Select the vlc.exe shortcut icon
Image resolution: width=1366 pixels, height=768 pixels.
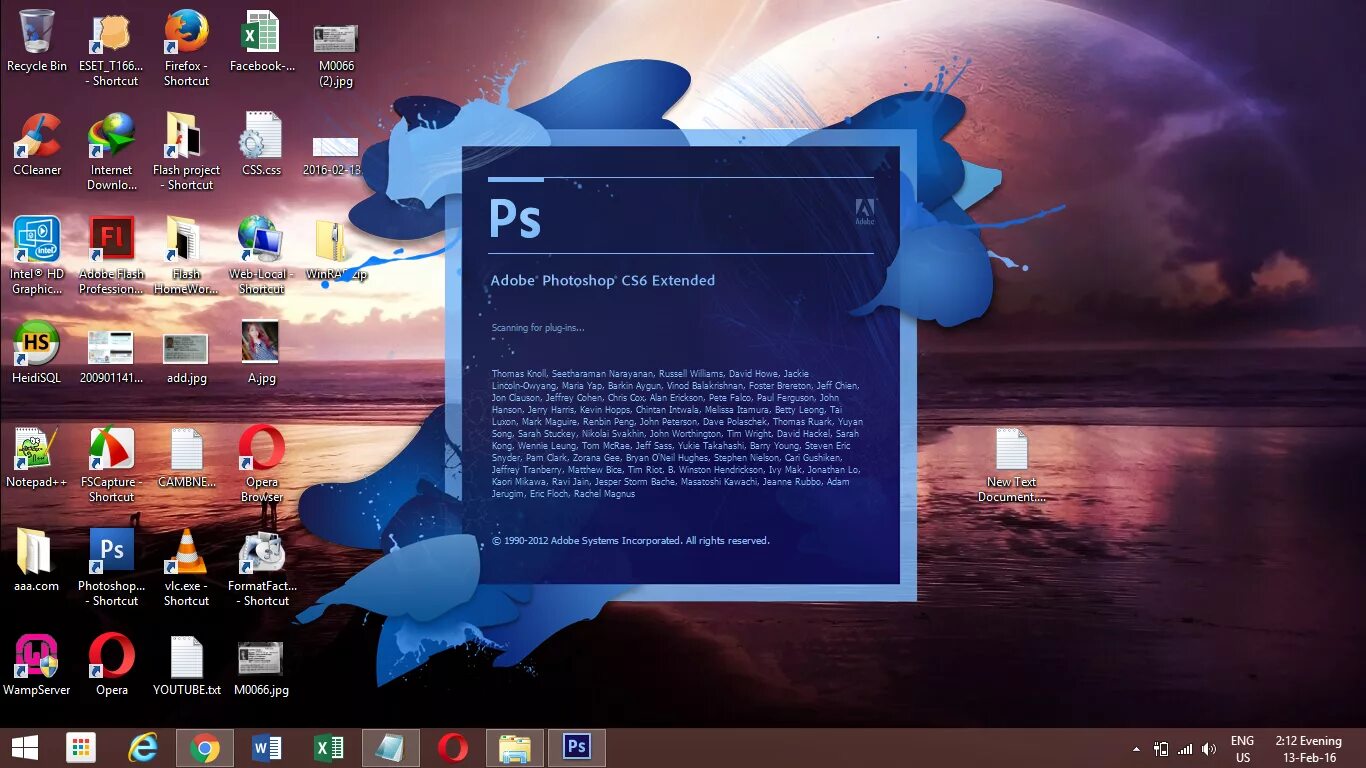pyautogui.click(x=186, y=551)
